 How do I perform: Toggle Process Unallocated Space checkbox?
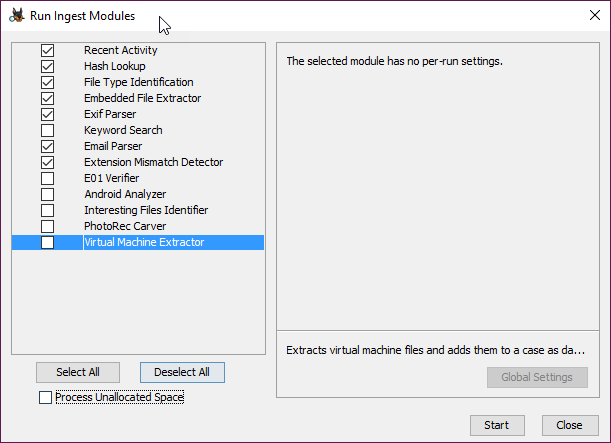45,397
